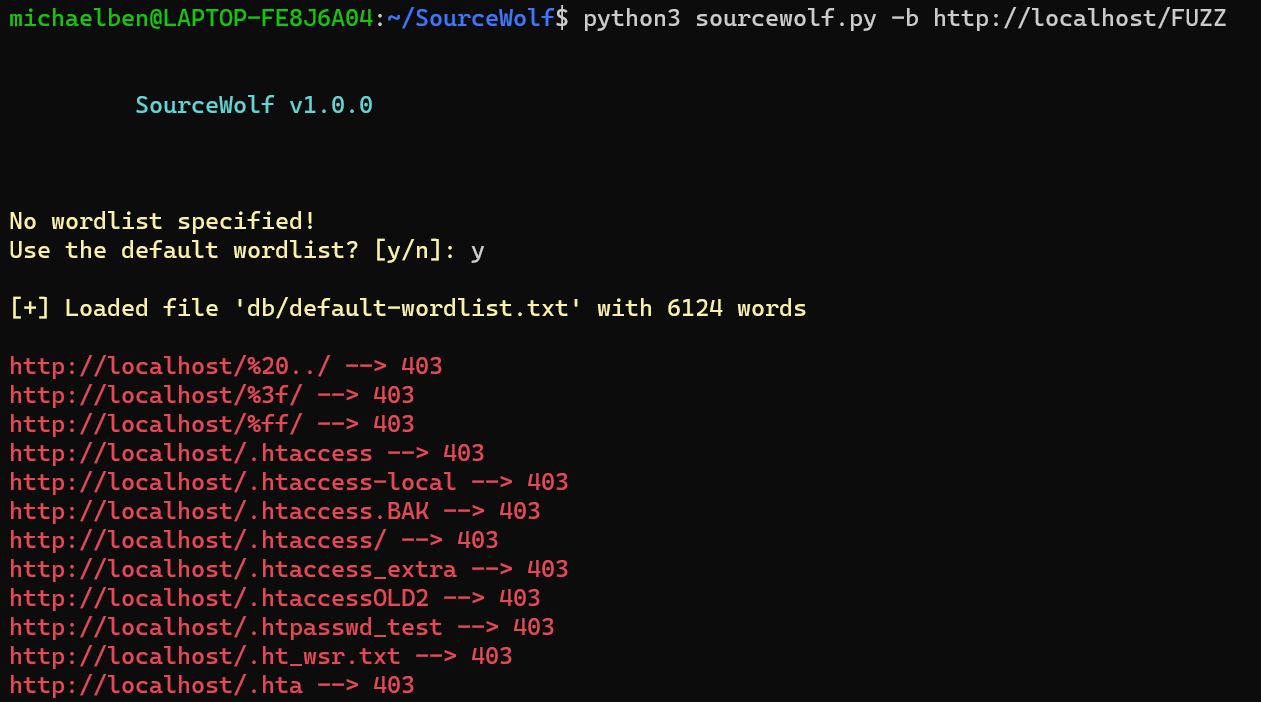Screen dimensions: 1261x702
Task: Open the .htaccess.BAK URL
Action: pyautogui.click(x=218, y=511)
